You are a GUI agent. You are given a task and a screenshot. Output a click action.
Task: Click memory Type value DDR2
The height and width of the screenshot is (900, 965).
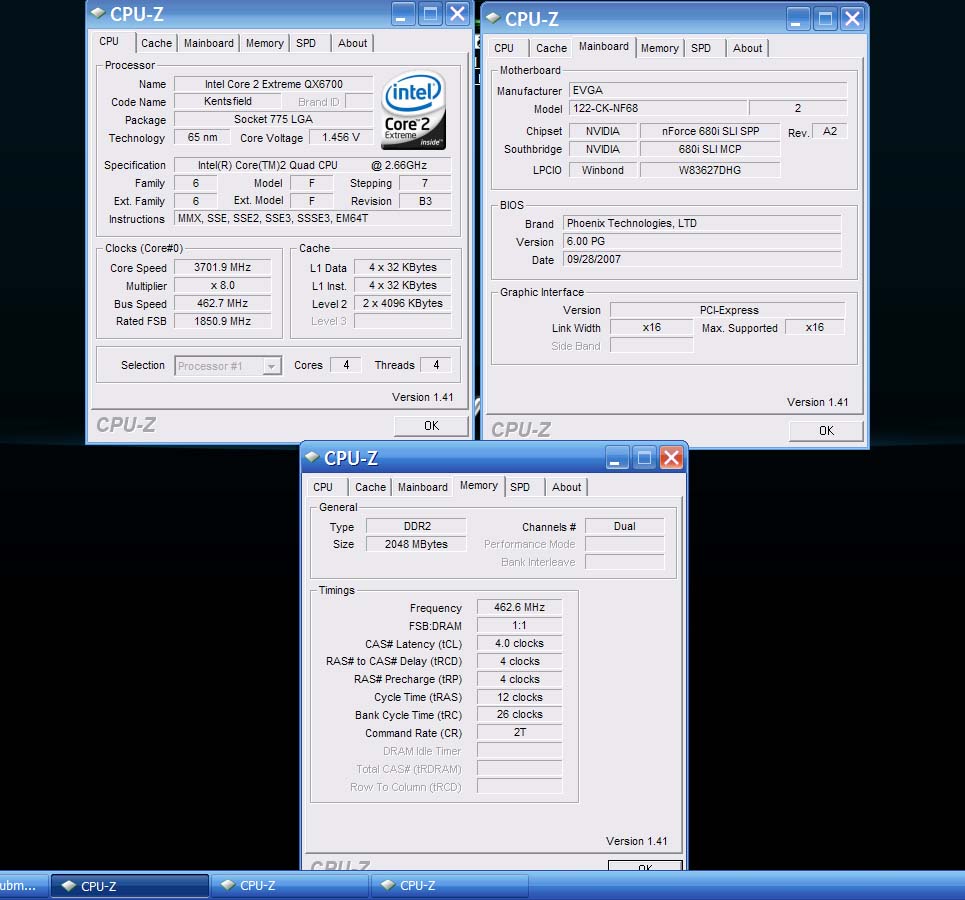click(x=417, y=526)
